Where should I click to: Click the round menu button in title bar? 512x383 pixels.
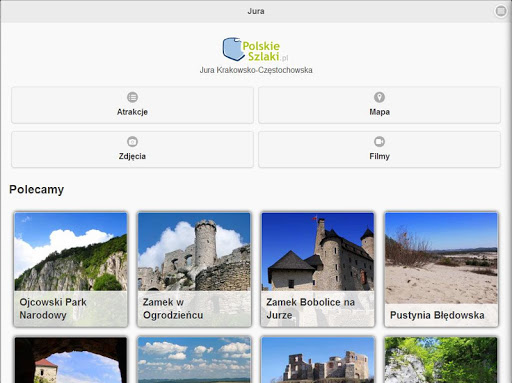[500, 11]
